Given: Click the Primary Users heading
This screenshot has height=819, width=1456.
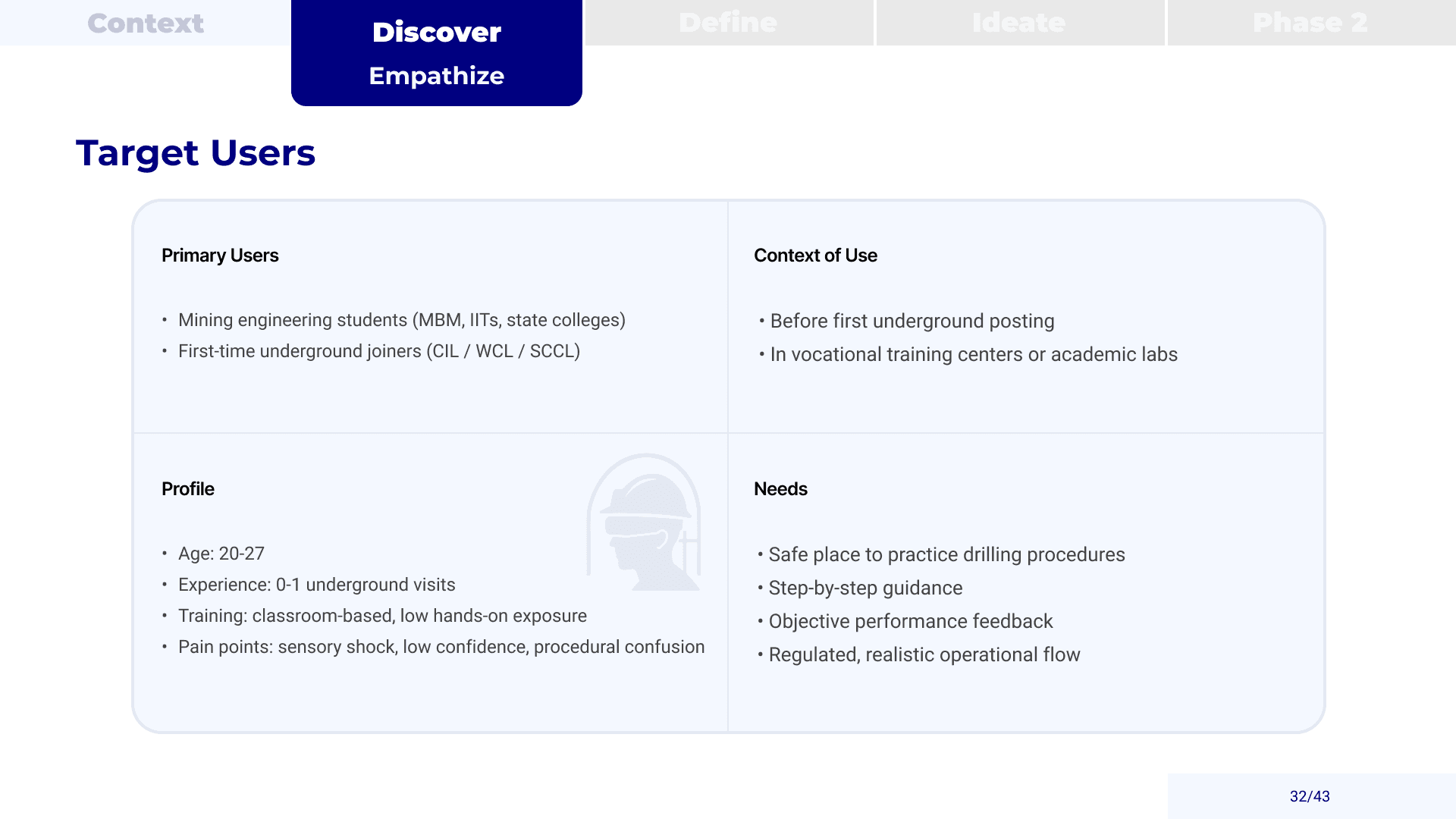Looking at the screenshot, I should coord(220,256).
